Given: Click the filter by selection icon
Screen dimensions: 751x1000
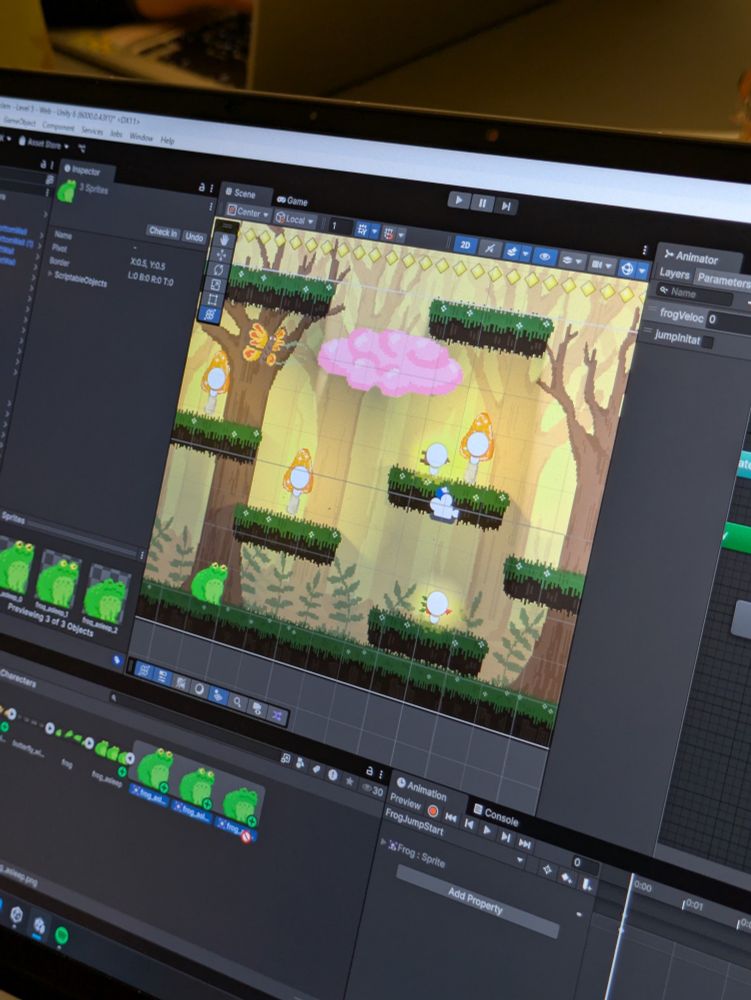Looking at the screenshot, I should [x=546, y=871].
